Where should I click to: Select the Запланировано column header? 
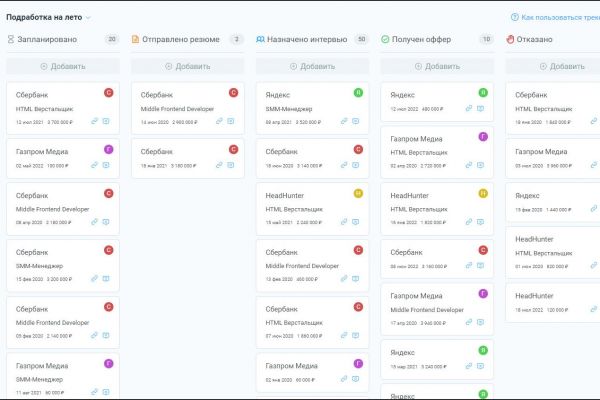pyautogui.click(x=47, y=39)
